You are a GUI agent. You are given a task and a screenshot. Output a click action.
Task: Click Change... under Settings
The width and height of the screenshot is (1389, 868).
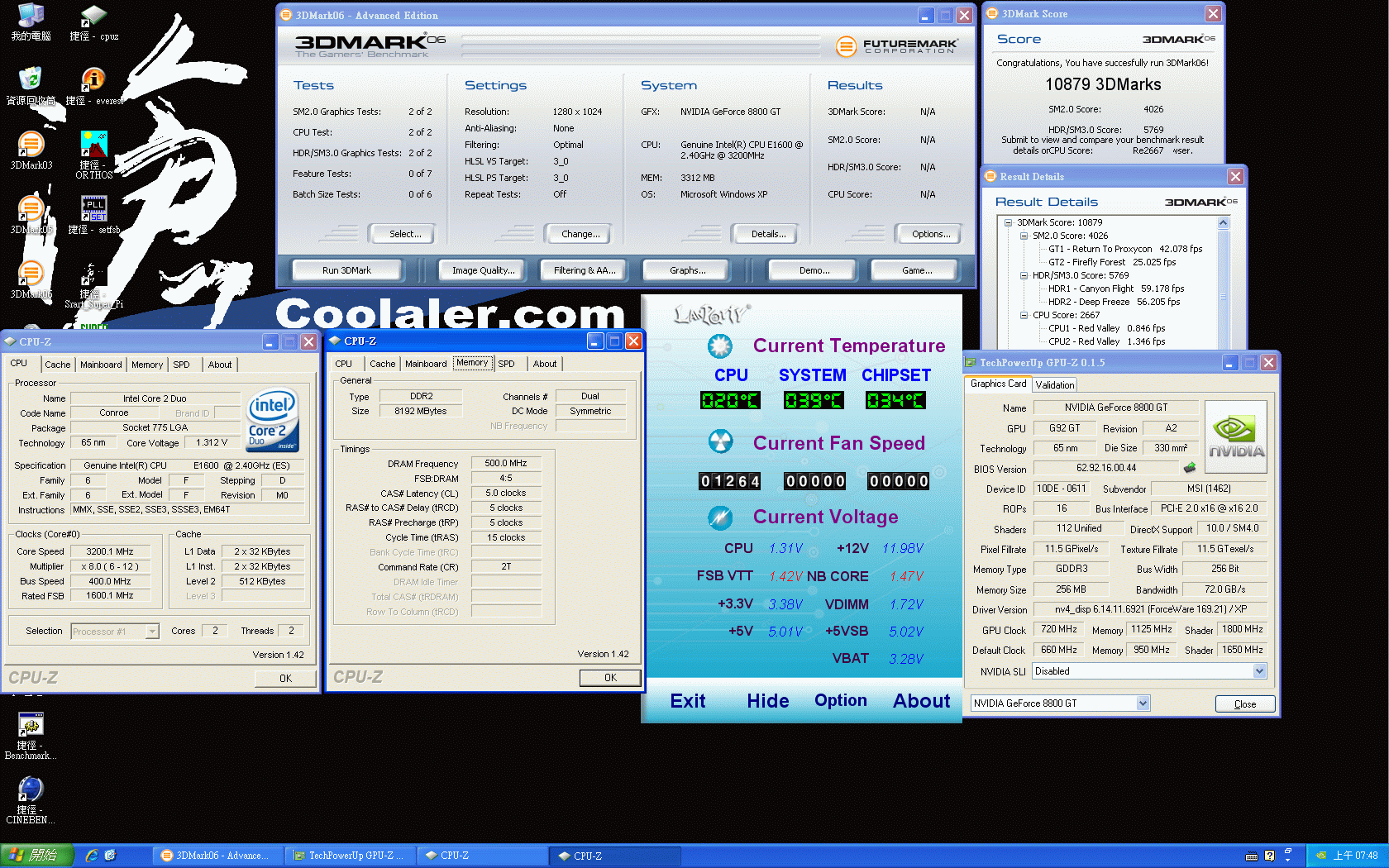[x=580, y=234]
